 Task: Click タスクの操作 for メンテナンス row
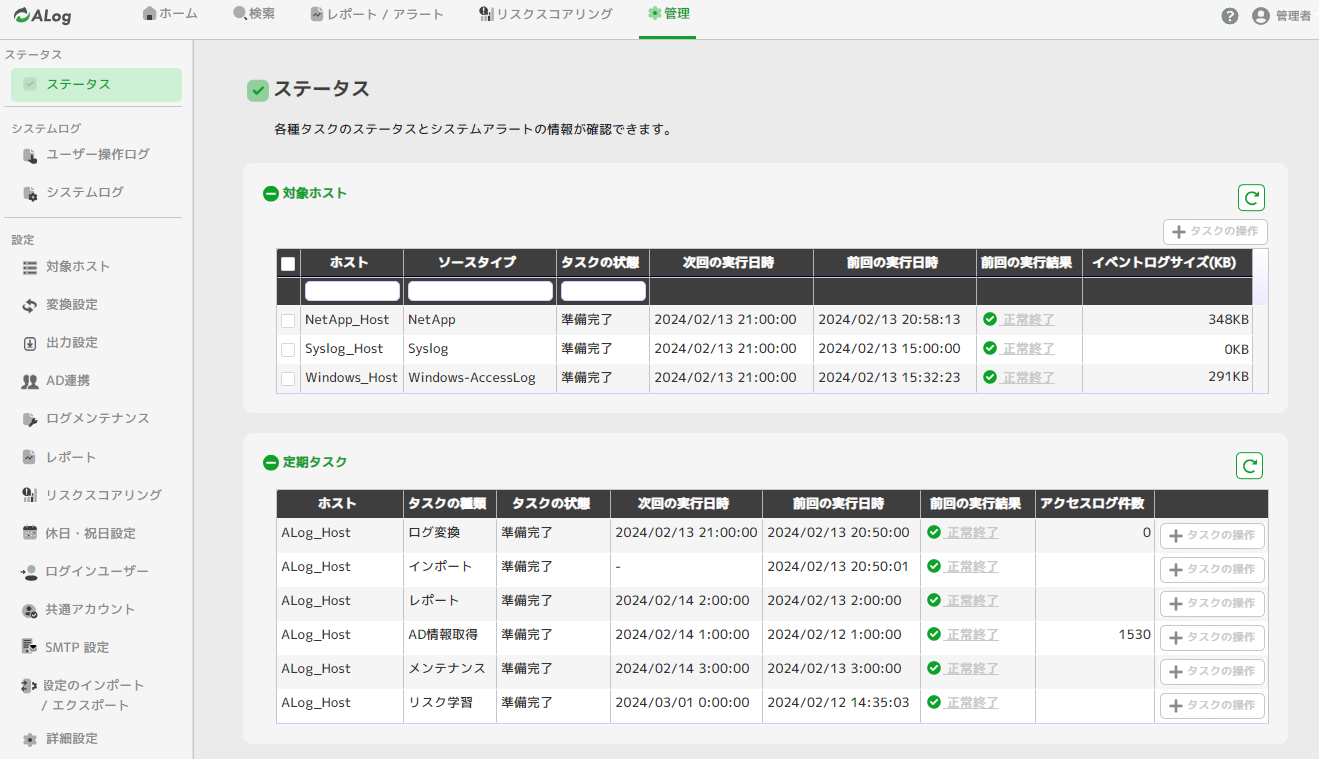click(x=1212, y=672)
